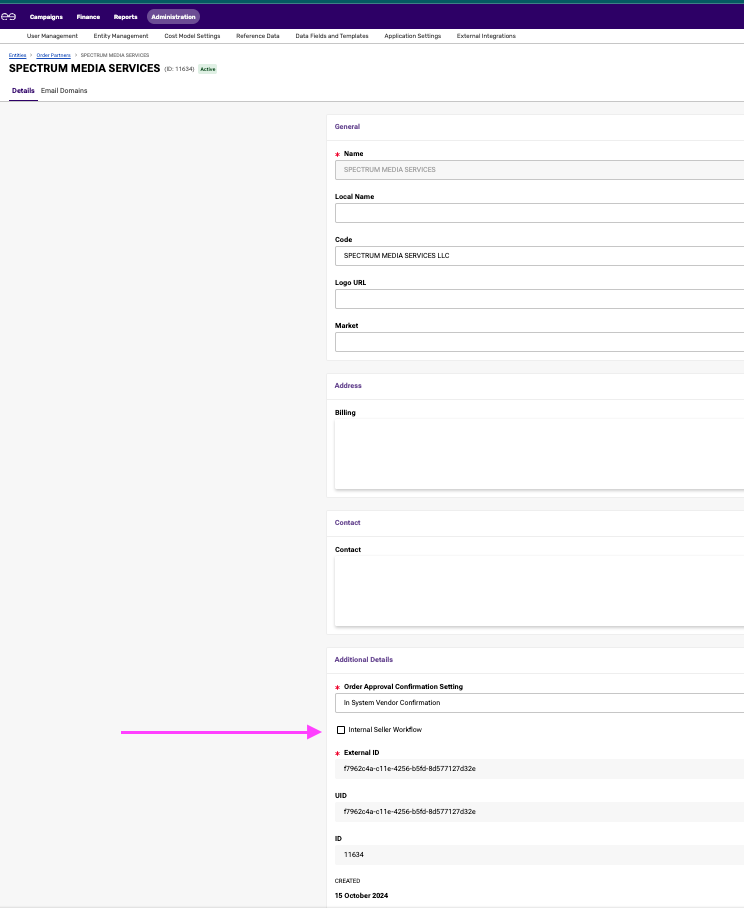Click the app logo icon in top bar
This screenshot has height=918, width=744.
click(8, 17)
